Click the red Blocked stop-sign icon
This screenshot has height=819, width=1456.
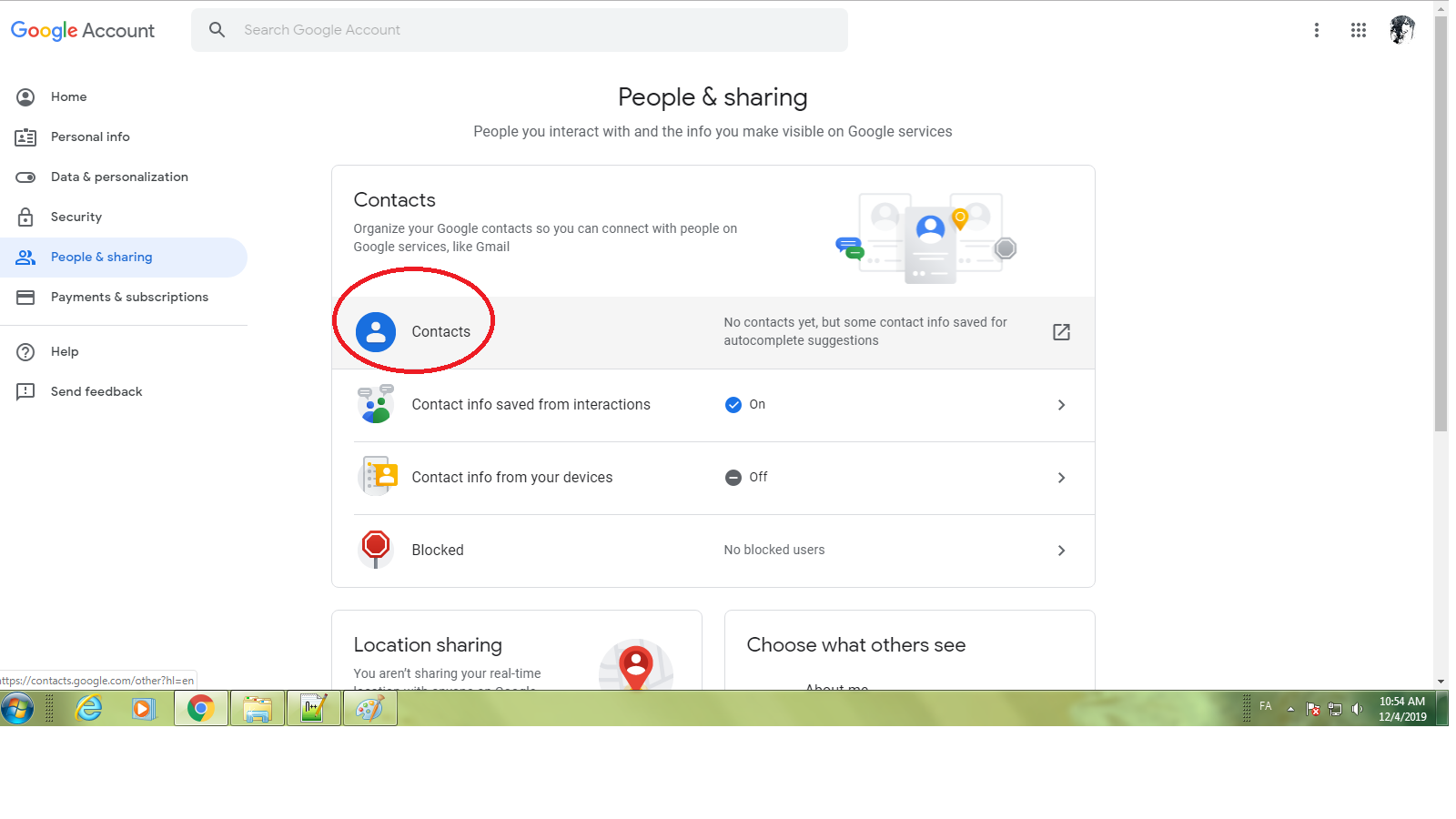(376, 549)
